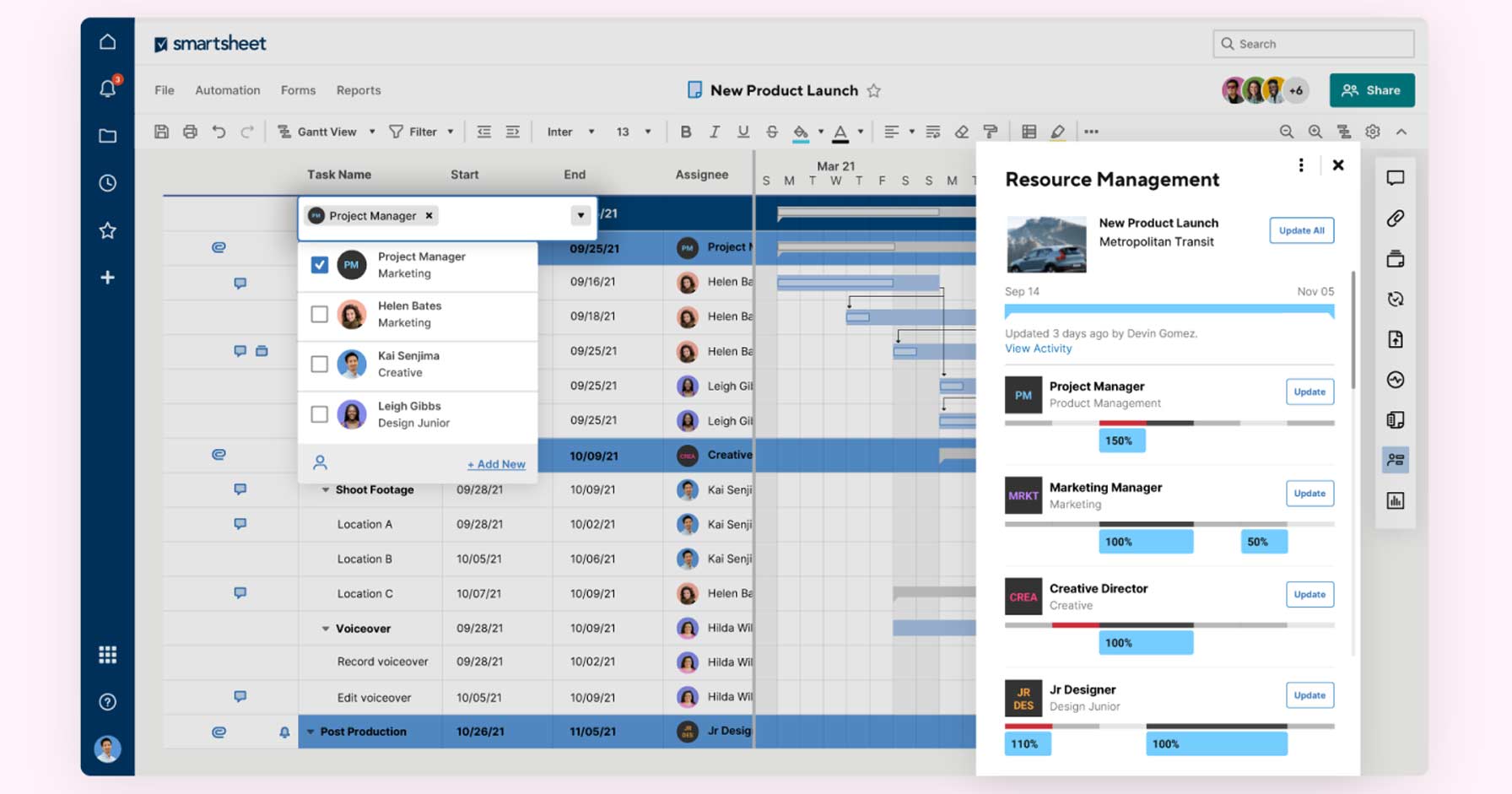Image resolution: width=1512 pixels, height=794 pixels.
Task: Open the fill color bucket swatch
Action: 801,132
